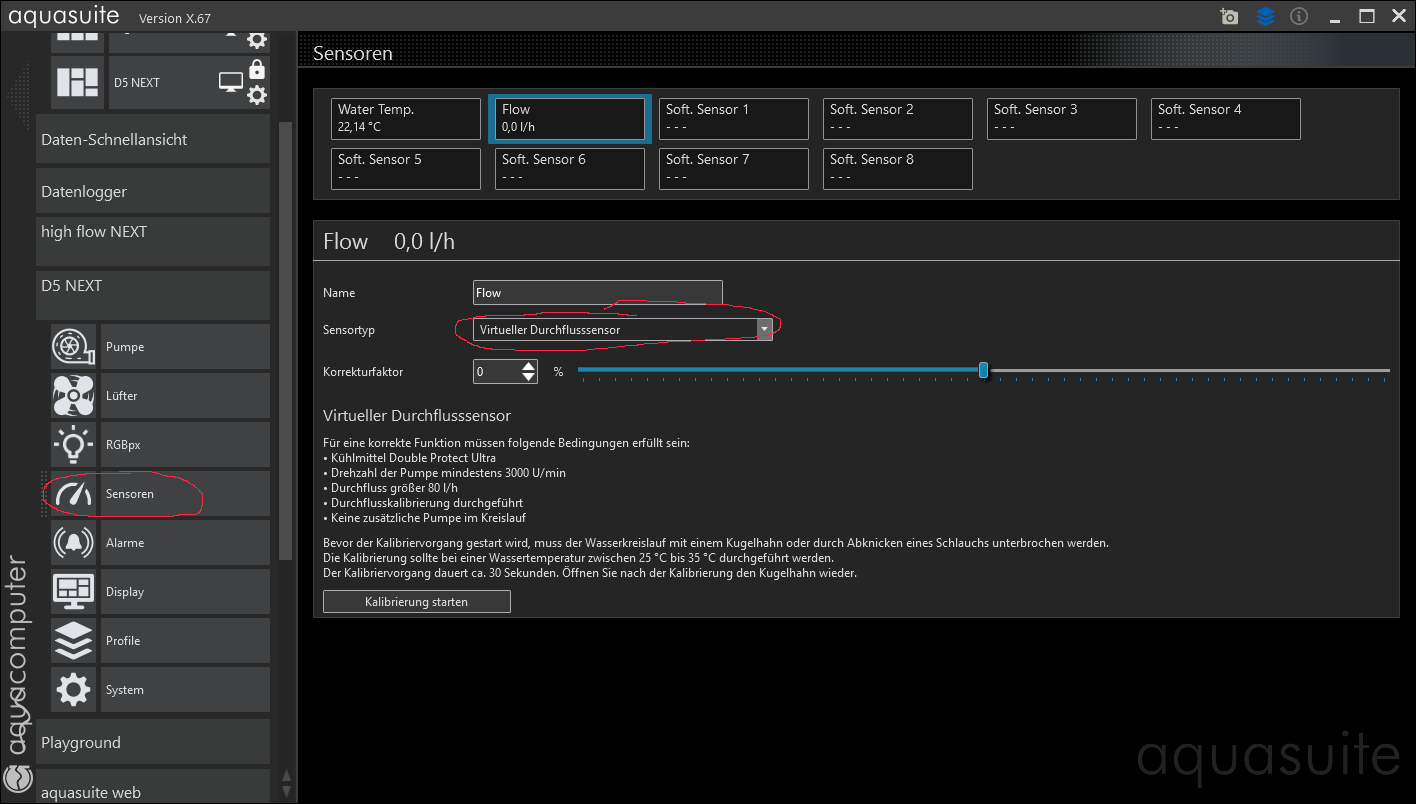1416x804 pixels.
Task: Open the Alarme entry
Action: click(185, 542)
